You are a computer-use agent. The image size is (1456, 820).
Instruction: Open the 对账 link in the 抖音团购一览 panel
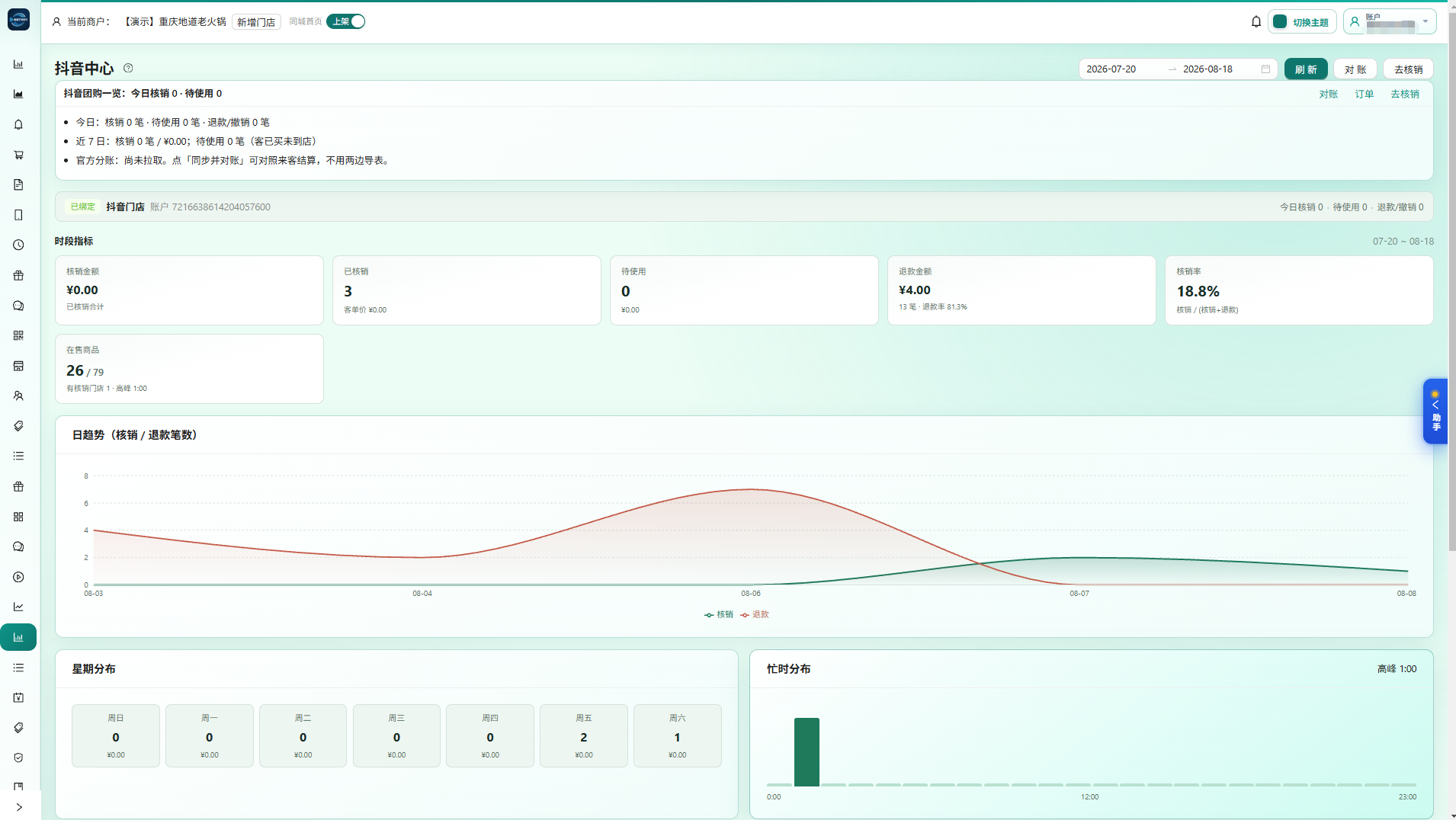tap(1329, 94)
